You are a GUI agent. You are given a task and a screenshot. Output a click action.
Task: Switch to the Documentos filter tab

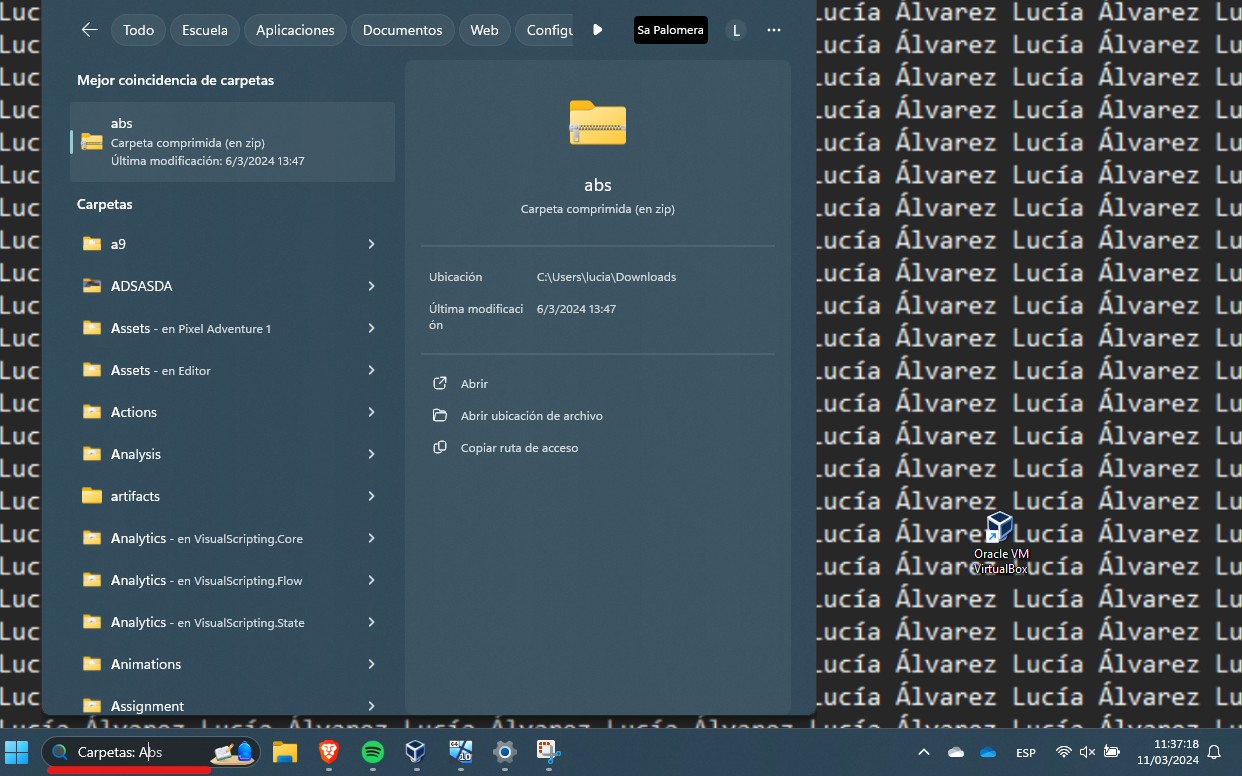click(402, 30)
